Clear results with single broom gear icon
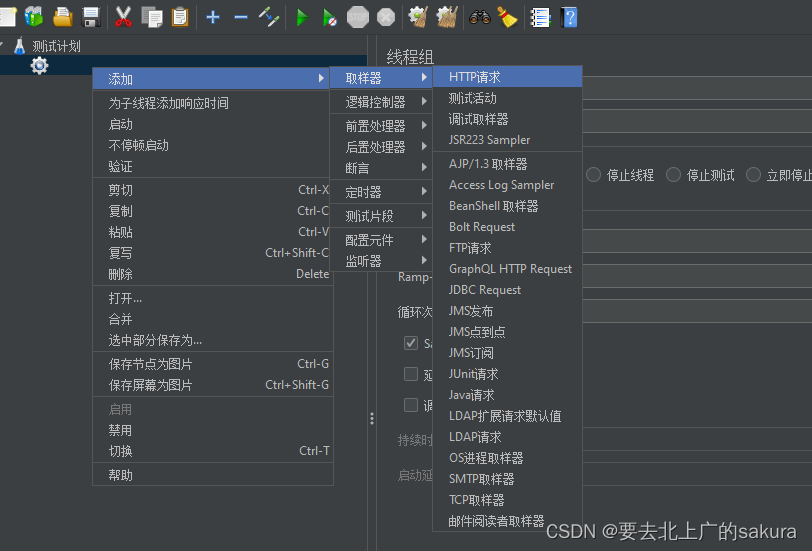The width and height of the screenshot is (812, 551). click(418, 17)
